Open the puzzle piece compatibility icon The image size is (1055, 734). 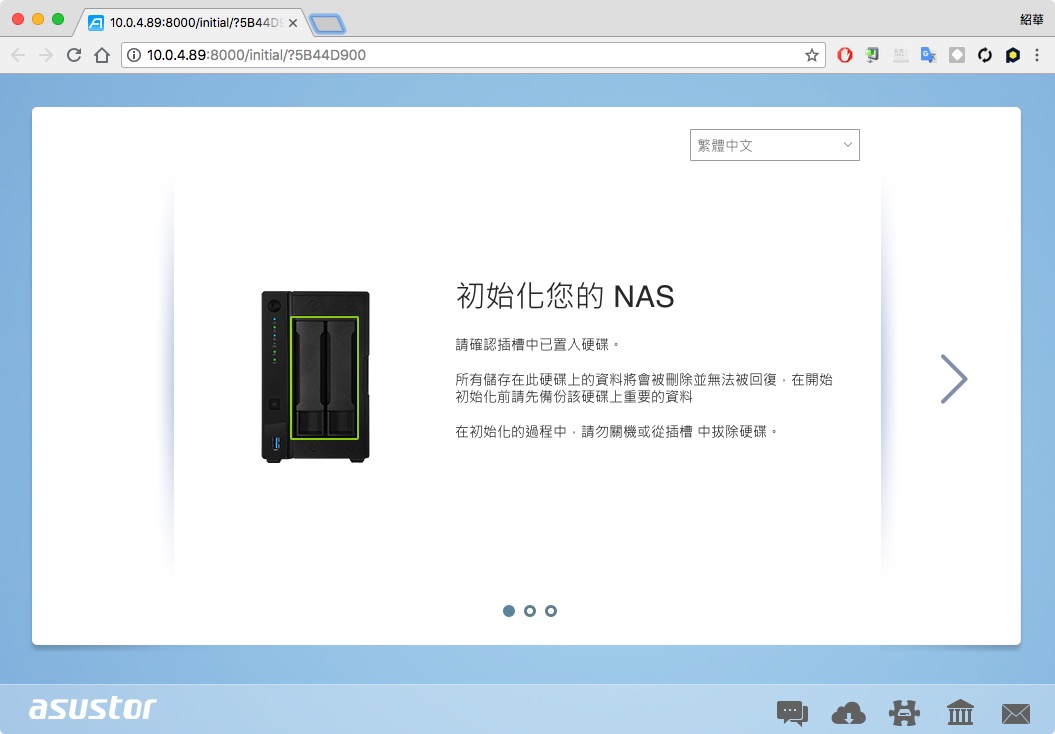pos(904,712)
